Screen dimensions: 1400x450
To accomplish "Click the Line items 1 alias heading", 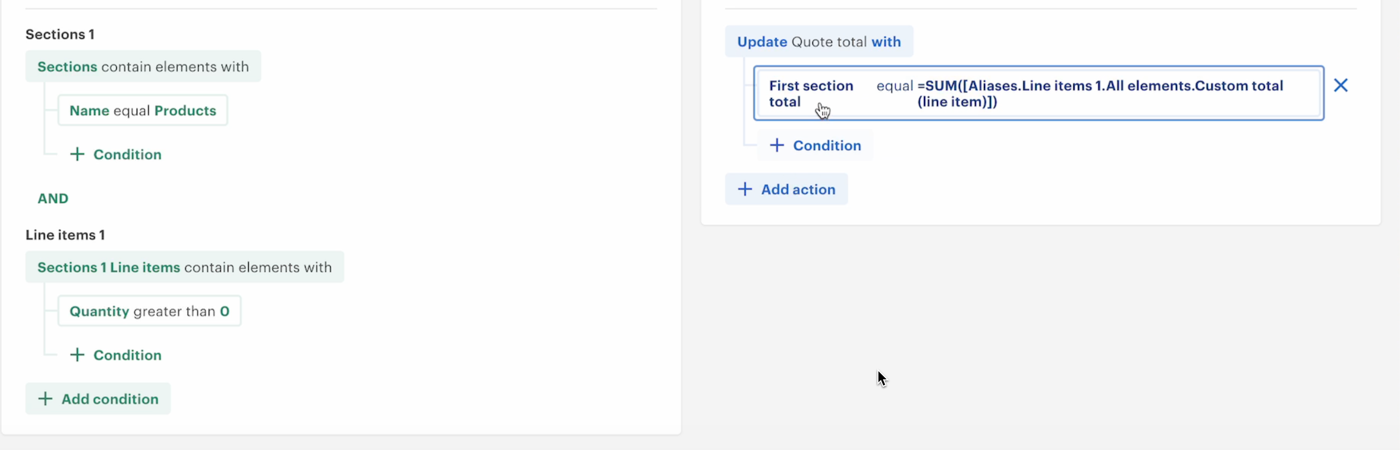I will pyautogui.click(x=65, y=235).
